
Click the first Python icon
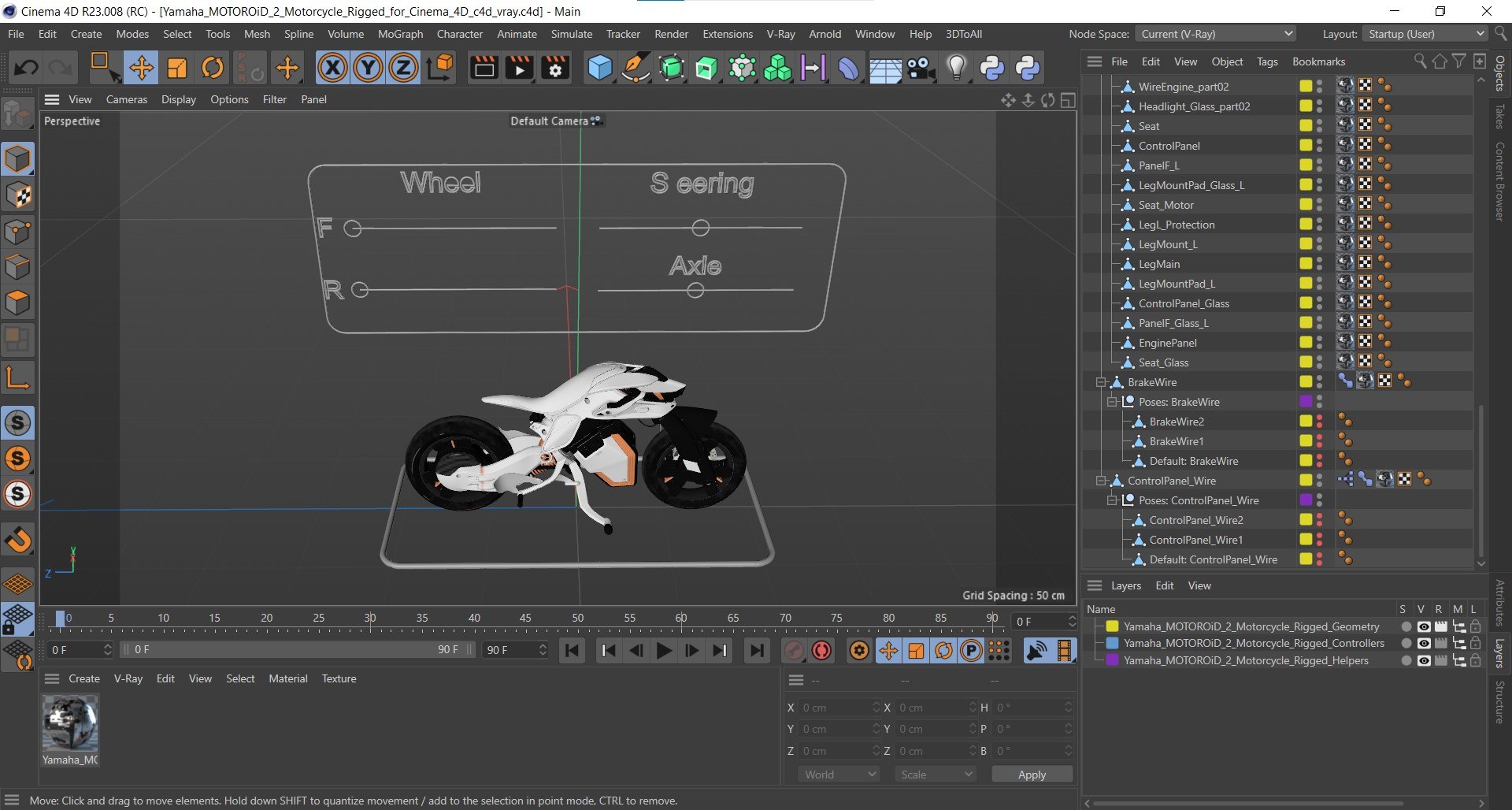coord(992,68)
